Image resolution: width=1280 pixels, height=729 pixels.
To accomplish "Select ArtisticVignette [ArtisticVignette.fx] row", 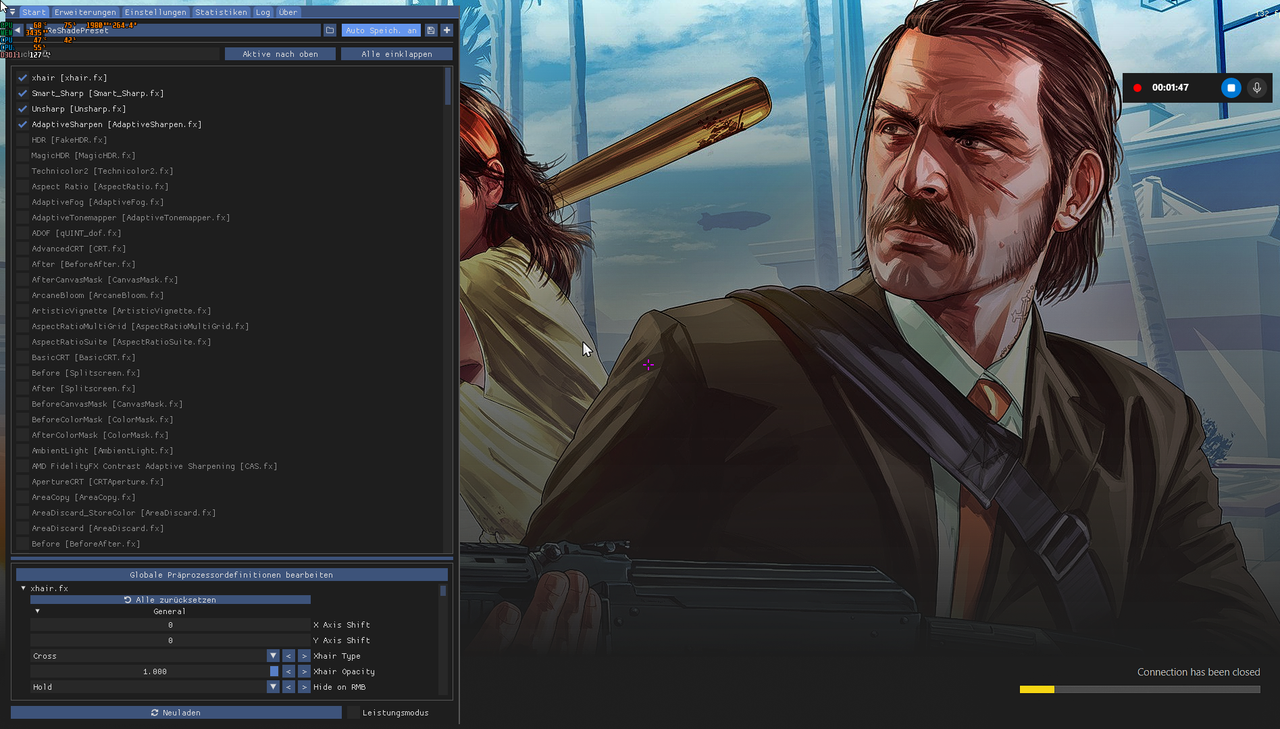I will [x=121, y=311].
